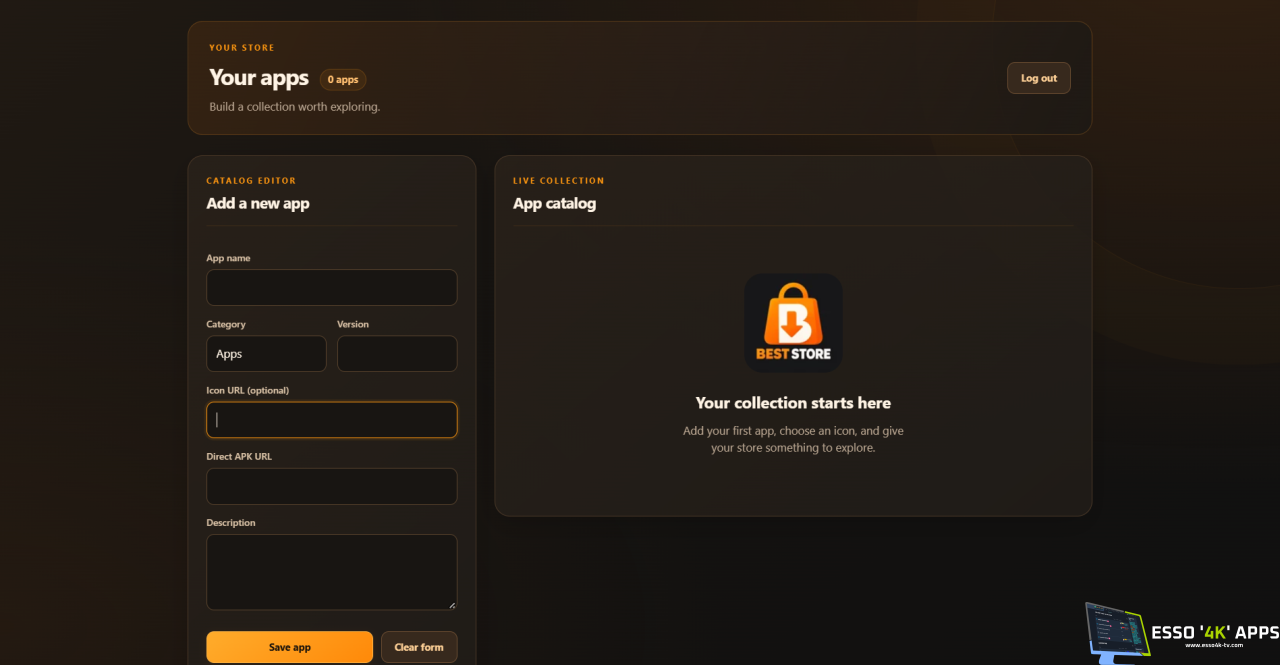Click the 'App catalog' heading
Viewport: 1280px width, 665px height.
click(554, 203)
